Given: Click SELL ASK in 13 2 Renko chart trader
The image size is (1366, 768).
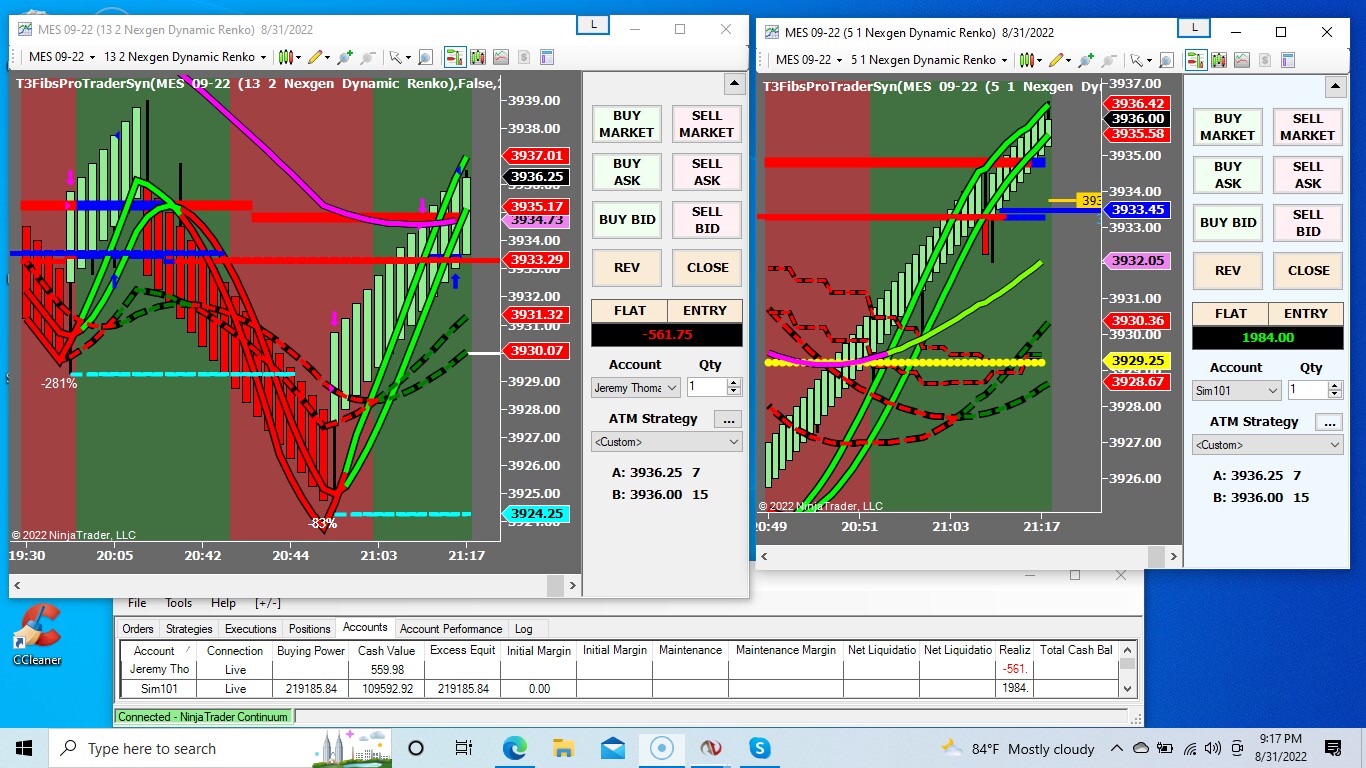Looking at the screenshot, I should 707,172.
